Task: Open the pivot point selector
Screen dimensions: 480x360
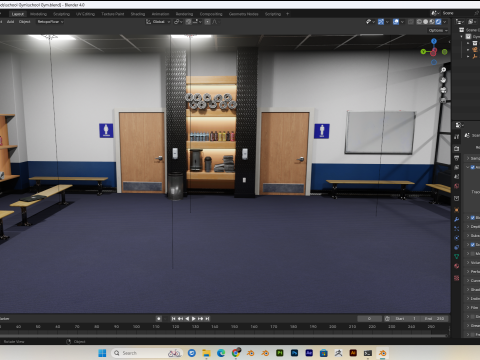Action: 178,22
